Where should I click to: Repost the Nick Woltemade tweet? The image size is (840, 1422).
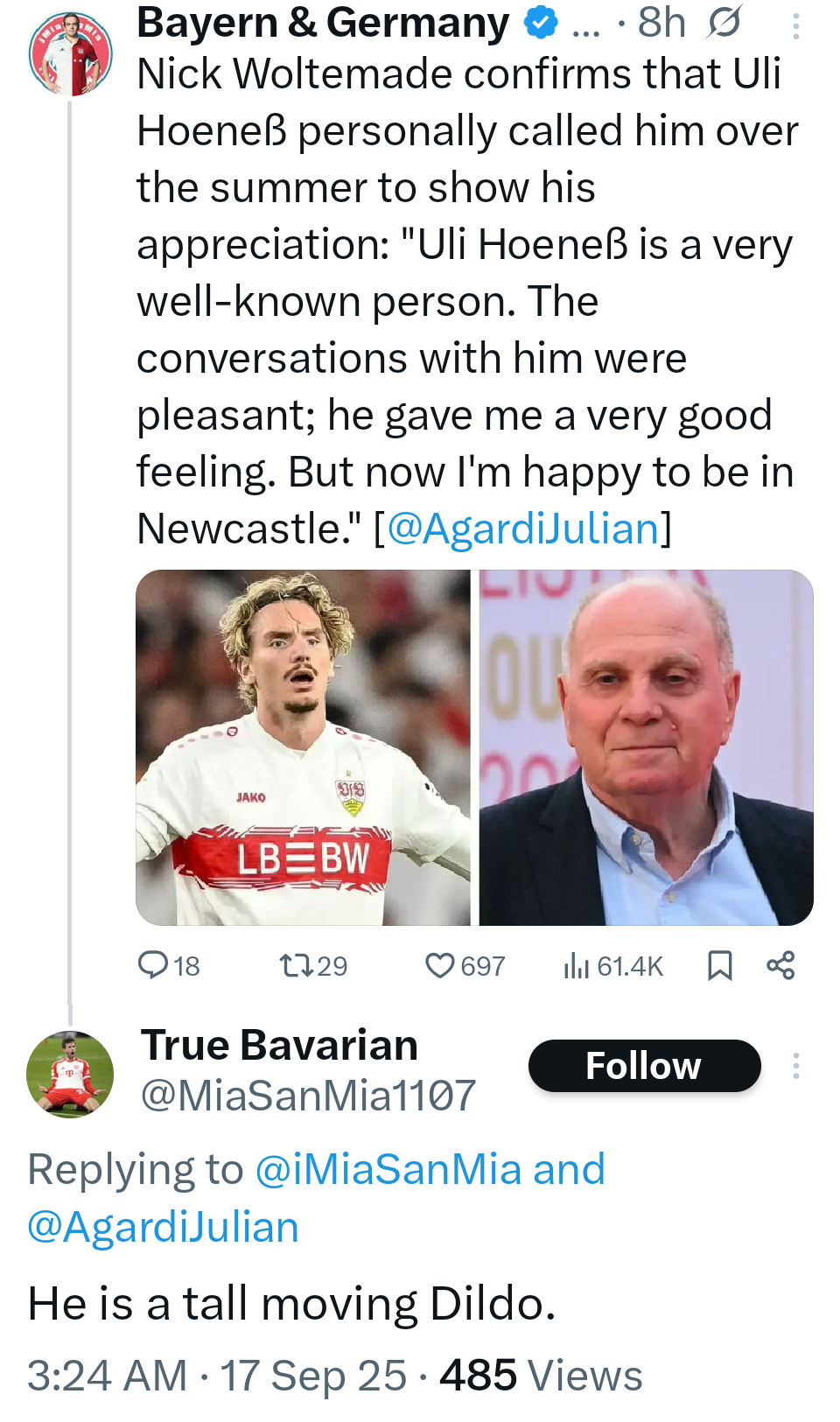(292, 965)
